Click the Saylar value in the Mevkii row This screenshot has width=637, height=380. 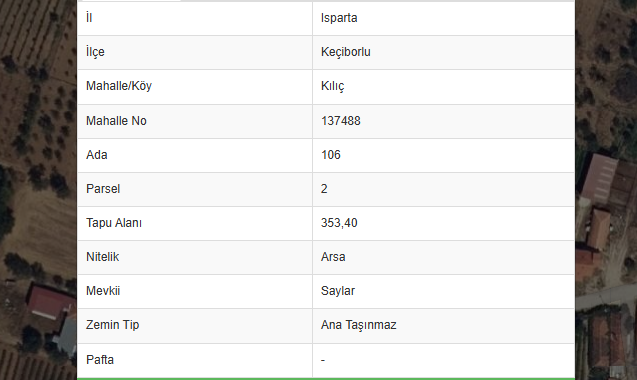click(338, 291)
